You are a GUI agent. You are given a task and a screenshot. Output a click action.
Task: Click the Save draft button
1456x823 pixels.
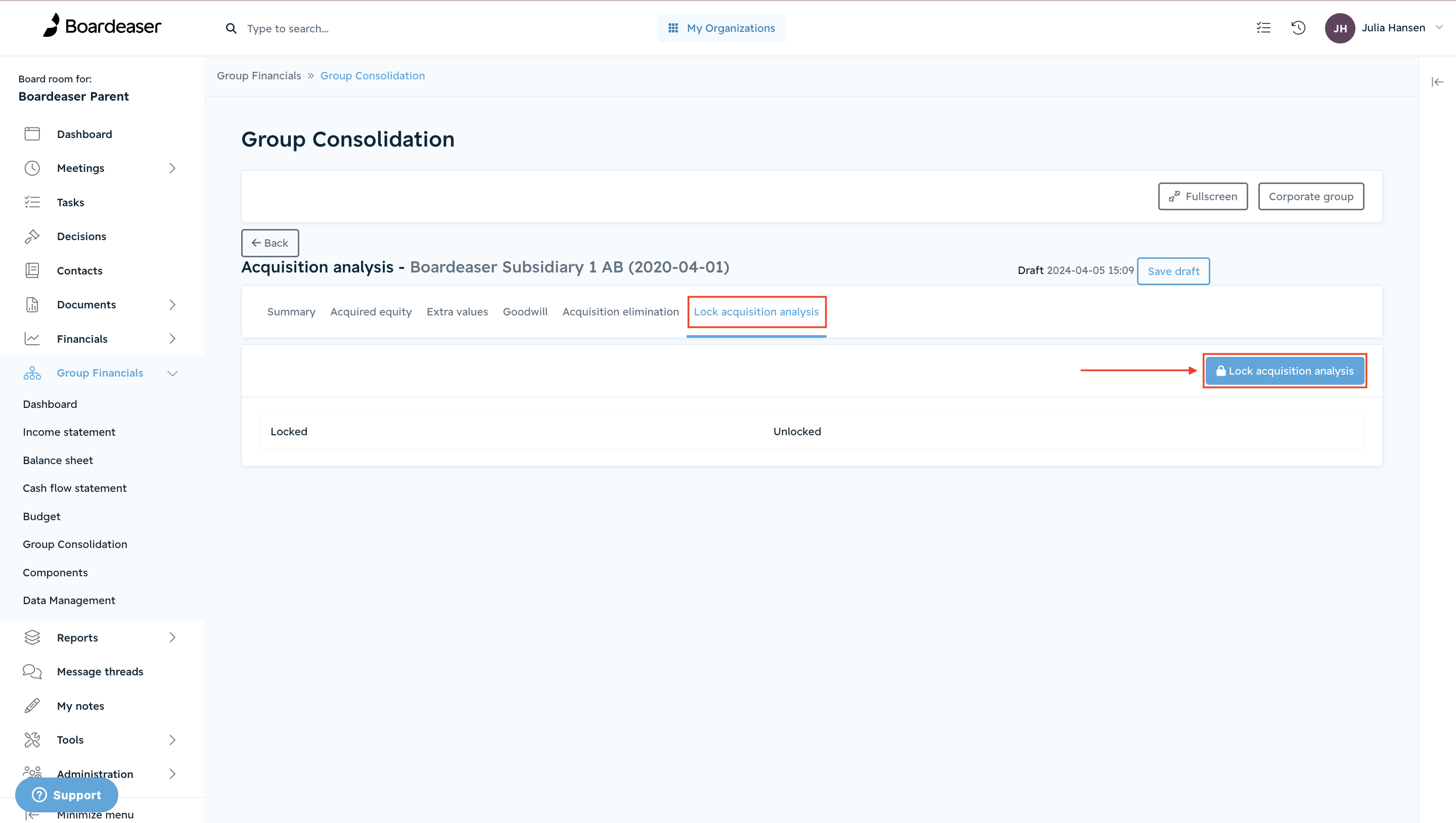coord(1173,271)
